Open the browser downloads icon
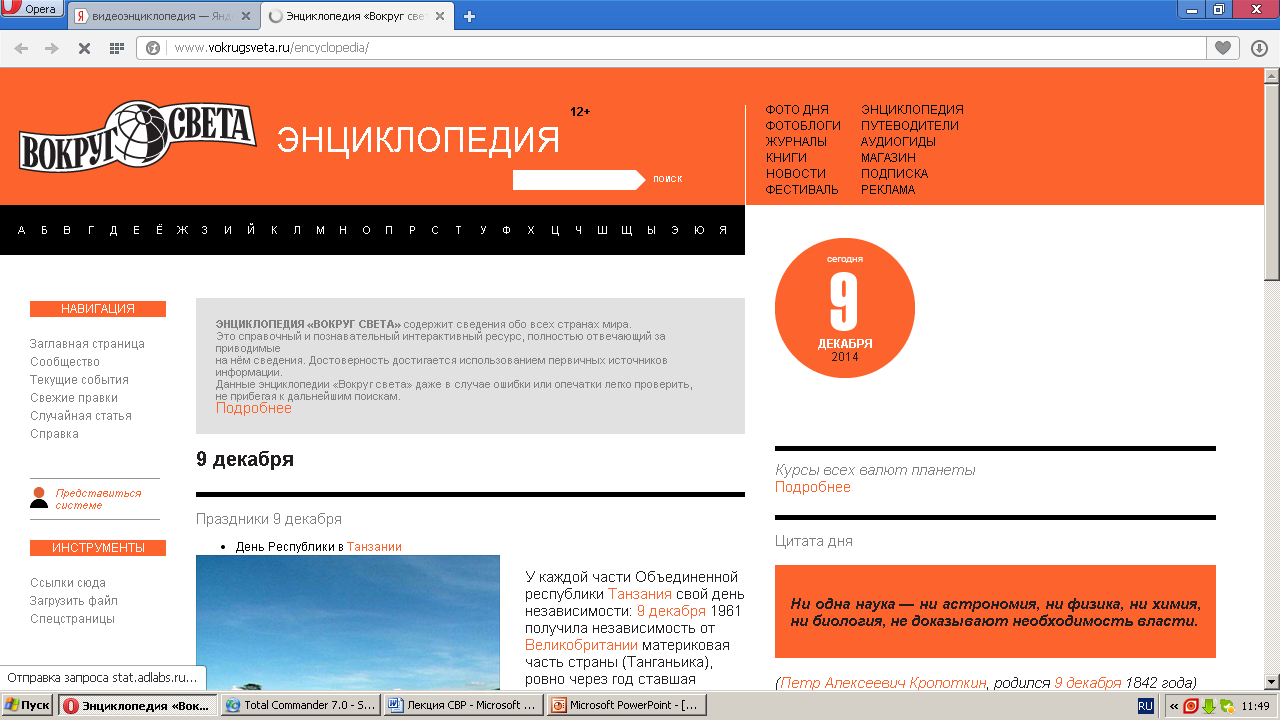1280x720 pixels. tap(1259, 48)
